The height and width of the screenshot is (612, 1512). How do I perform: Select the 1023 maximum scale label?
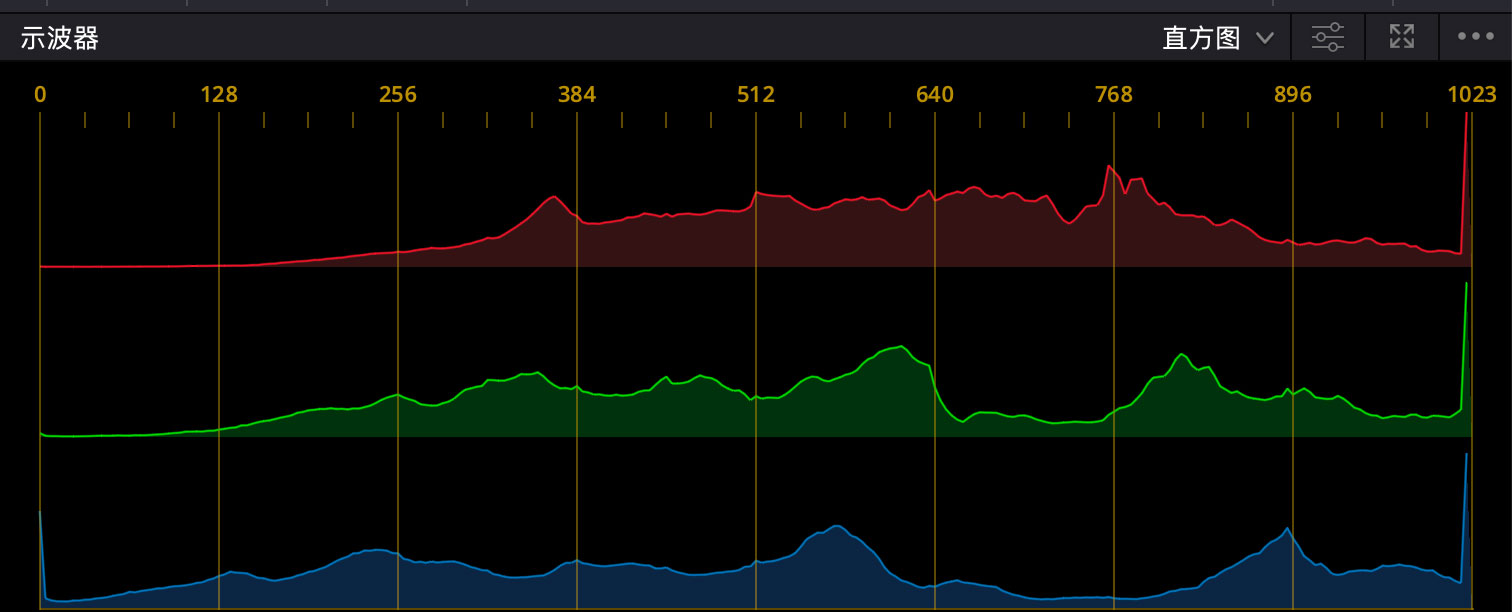[x=1471, y=95]
